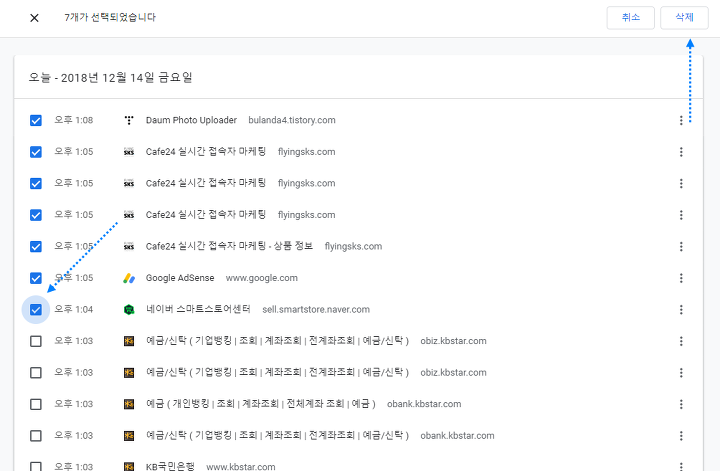Click the timestamp '오후 1:08'
Viewport: 720px width, 471px height.
pos(73,120)
